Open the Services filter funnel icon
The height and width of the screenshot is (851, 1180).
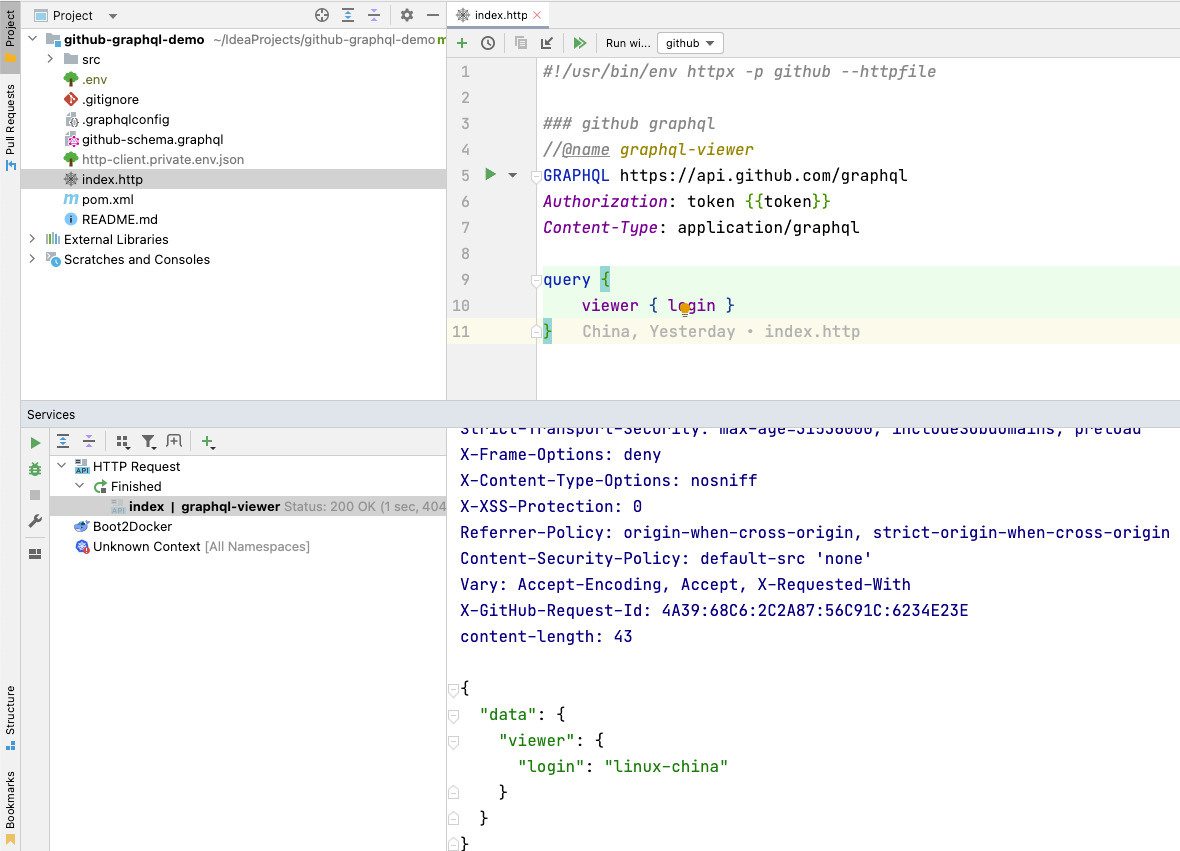(148, 441)
